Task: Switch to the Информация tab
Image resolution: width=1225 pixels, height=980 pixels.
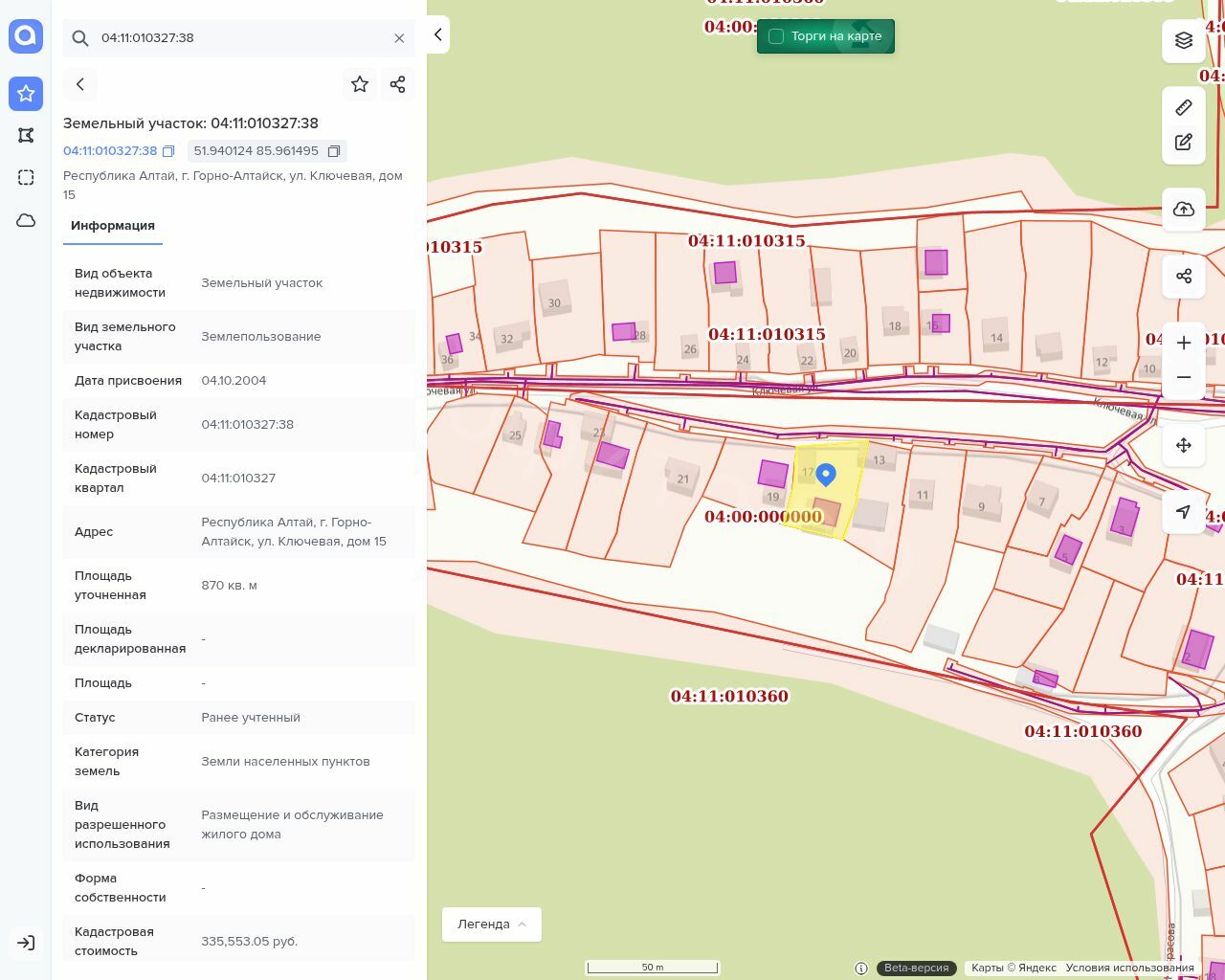Action: (113, 226)
